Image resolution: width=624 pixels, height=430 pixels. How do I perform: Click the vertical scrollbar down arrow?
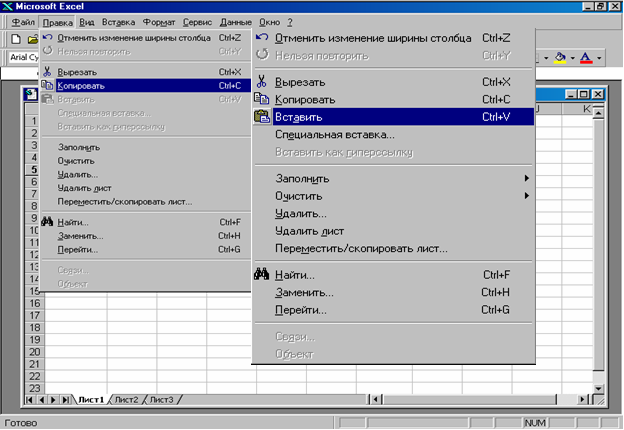(598, 389)
